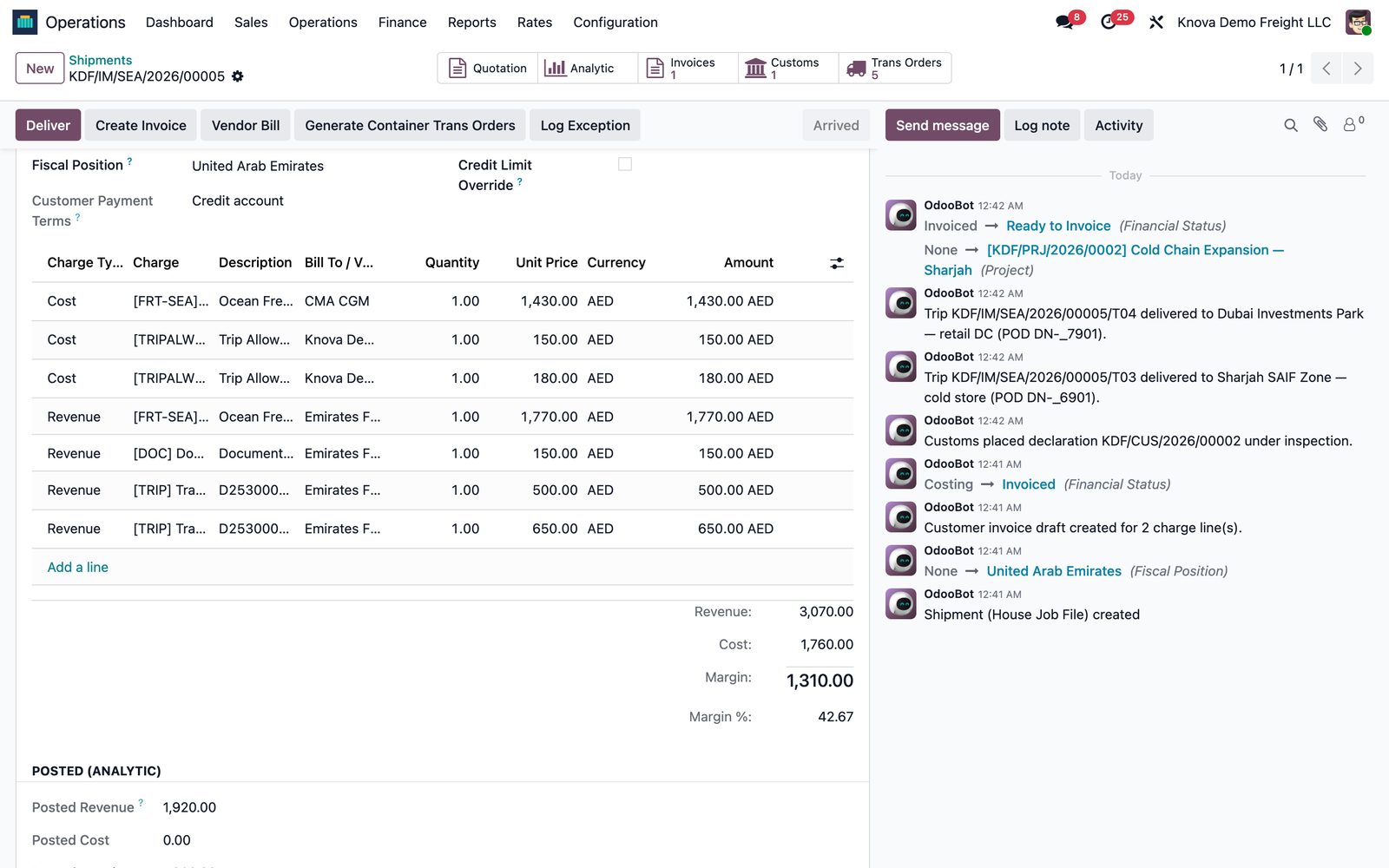Open Reports menu

click(x=472, y=23)
